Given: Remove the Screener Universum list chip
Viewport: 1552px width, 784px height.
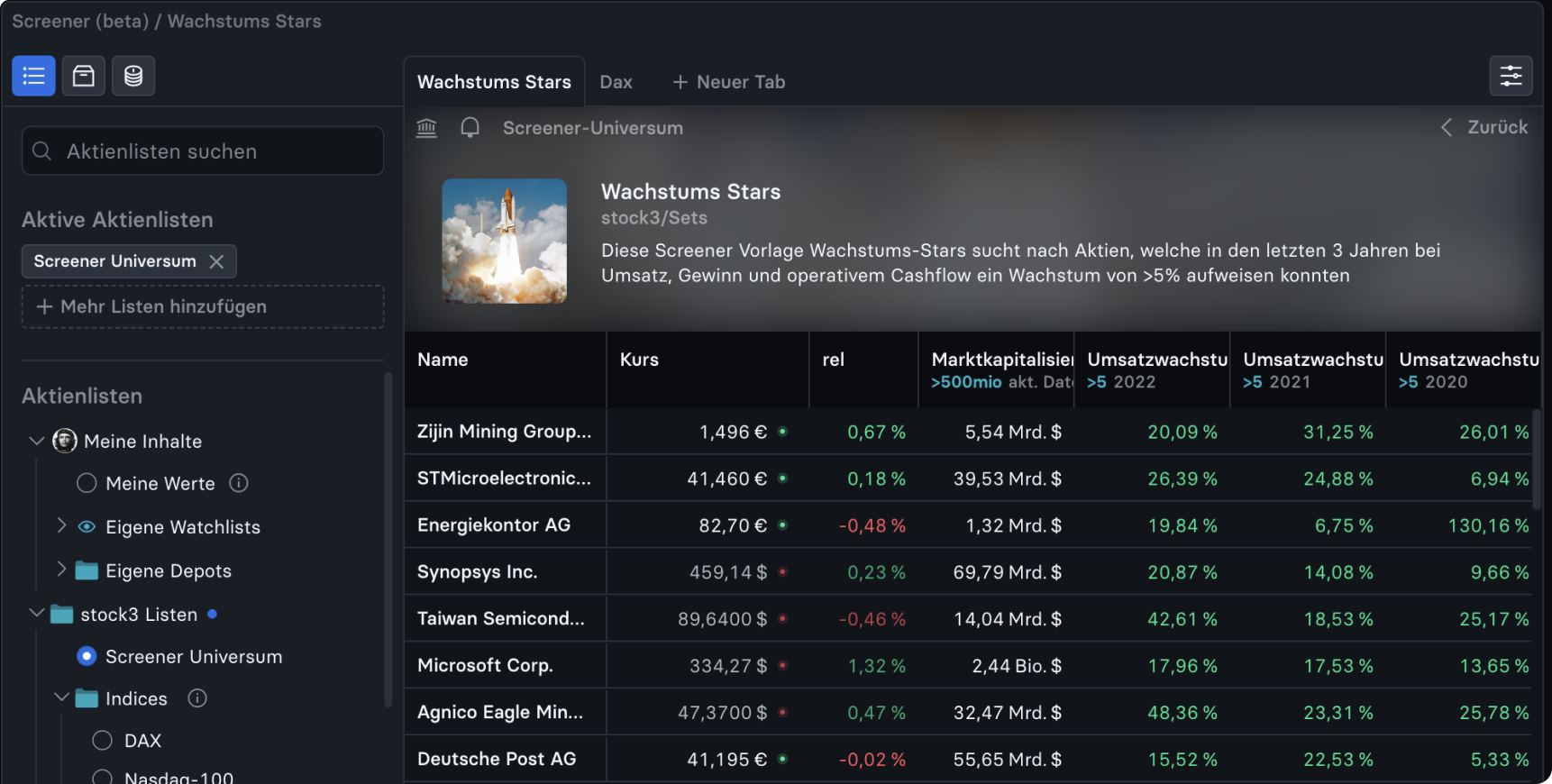Looking at the screenshot, I should [216, 261].
